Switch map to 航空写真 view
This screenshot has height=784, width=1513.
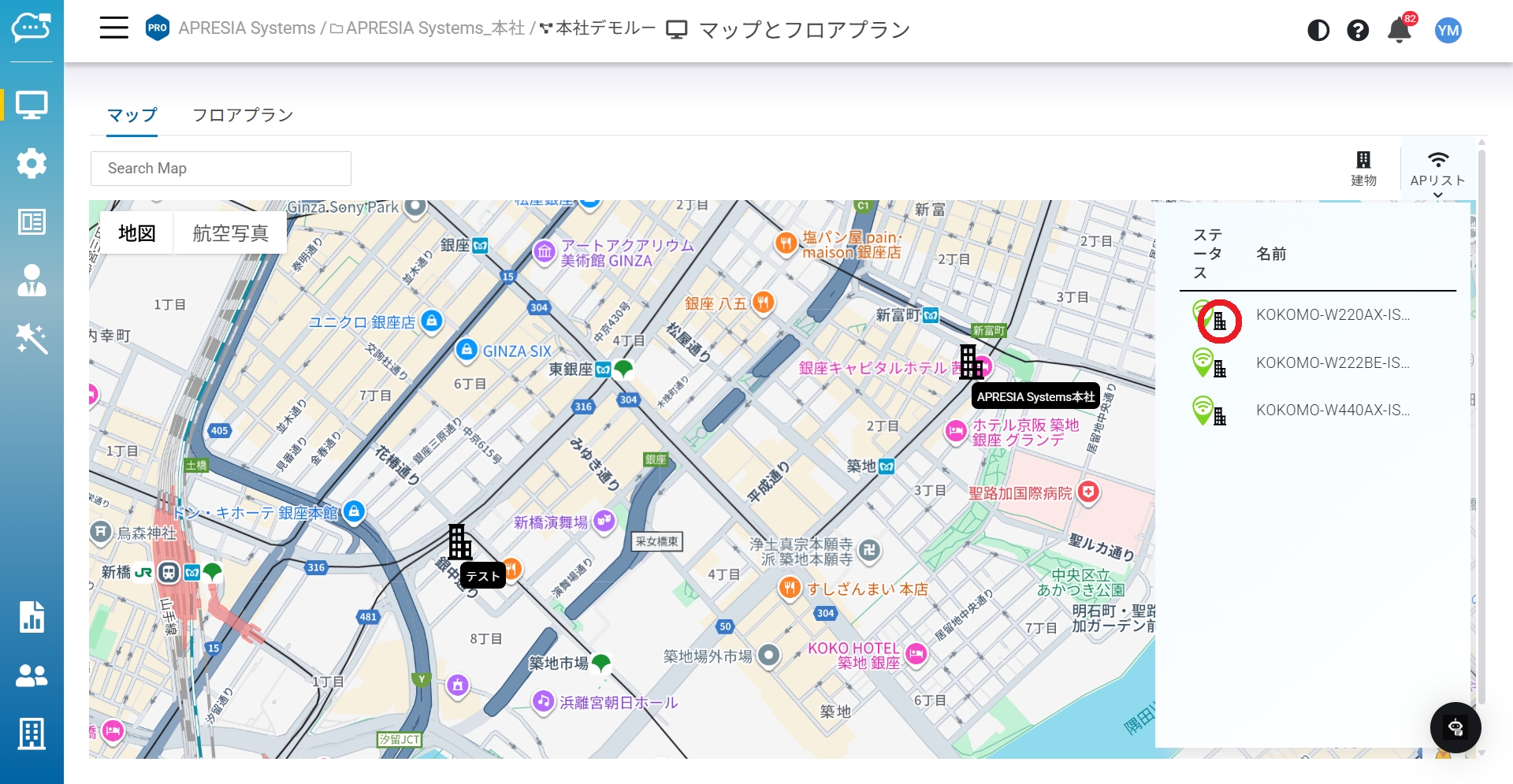(x=230, y=233)
